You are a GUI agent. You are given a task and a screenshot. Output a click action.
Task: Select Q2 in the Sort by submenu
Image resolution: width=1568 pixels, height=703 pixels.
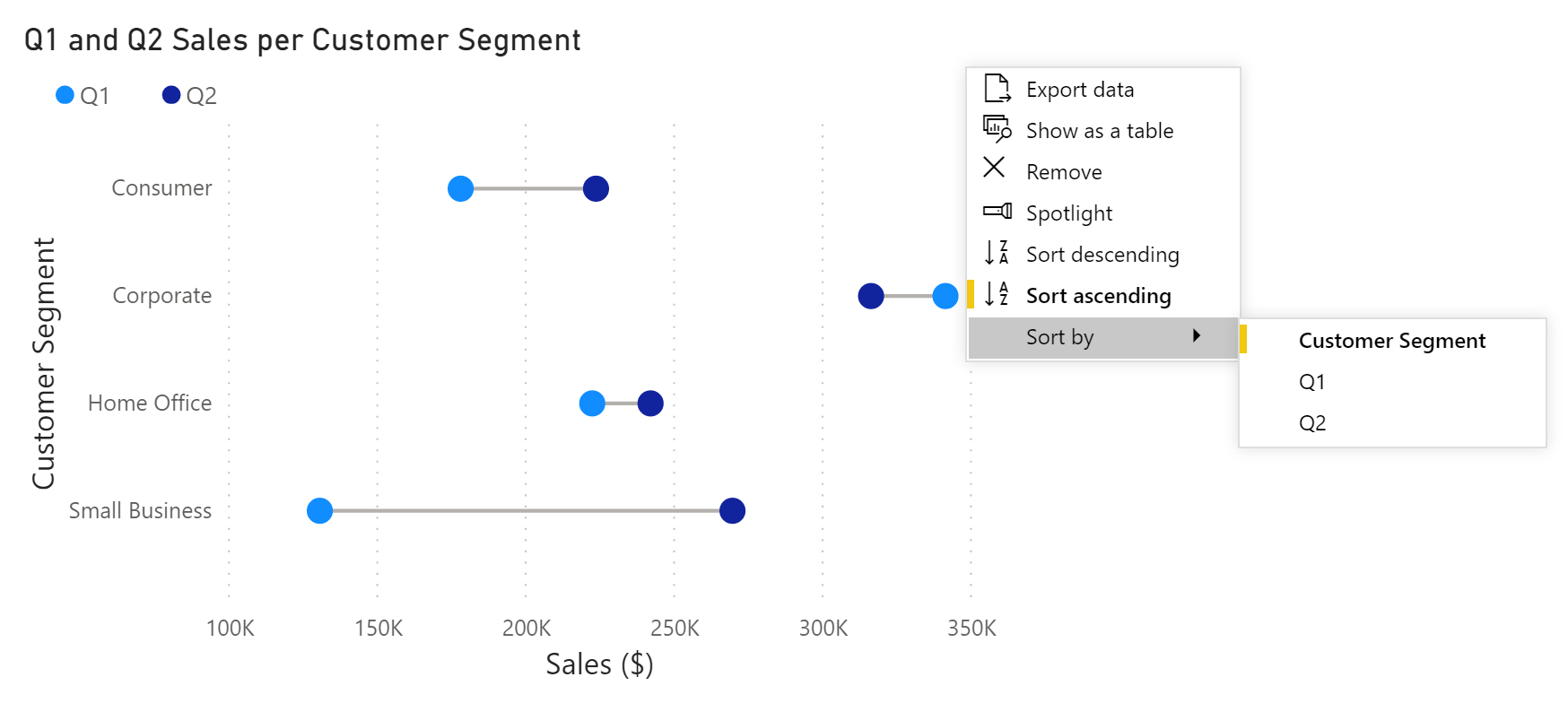pos(1313,422)
